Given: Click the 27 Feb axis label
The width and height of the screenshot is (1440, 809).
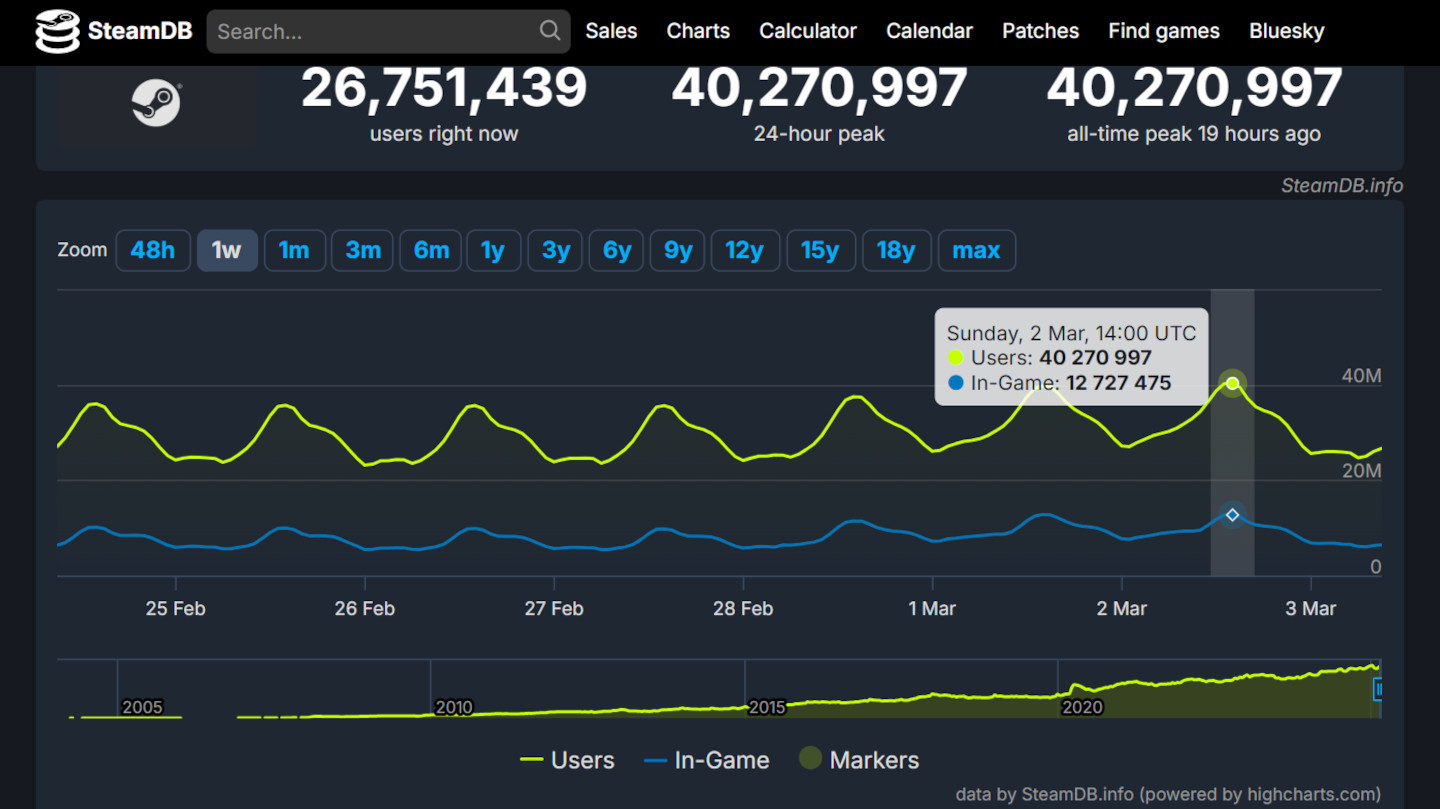Looking at the screenshot, I should pos(554,608).
